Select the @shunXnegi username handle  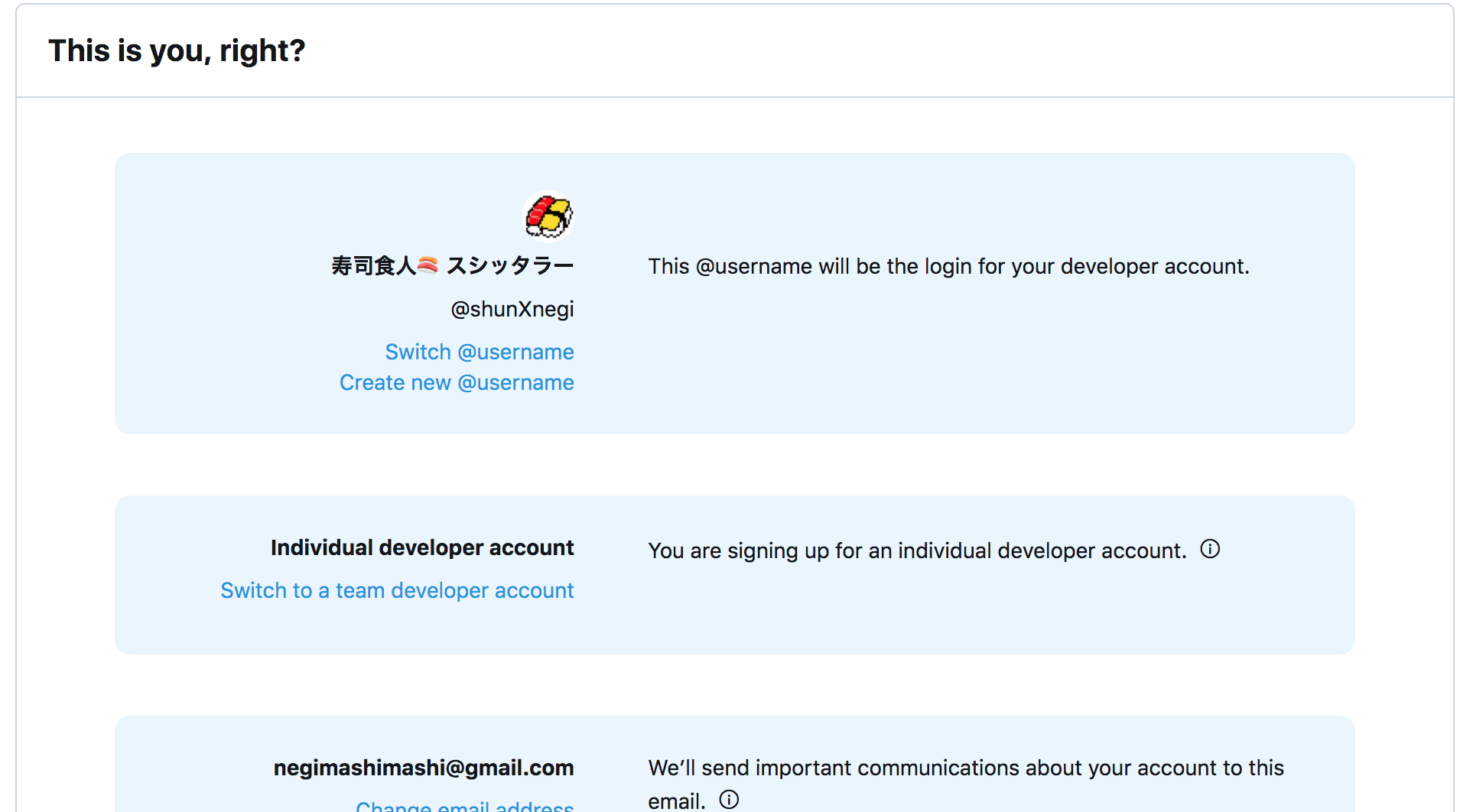tap(512, 309)
